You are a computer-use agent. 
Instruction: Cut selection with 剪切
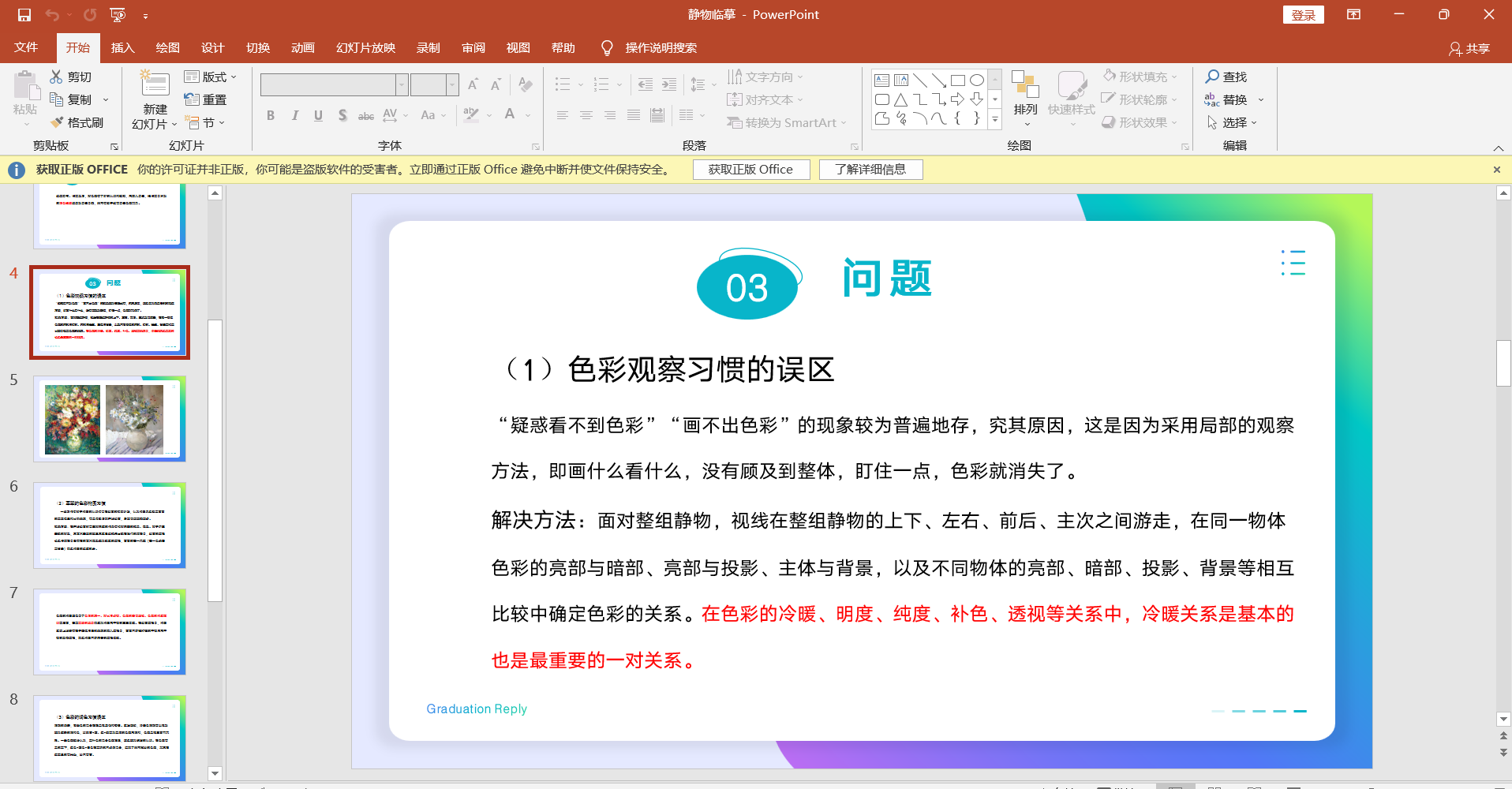point(71,77)
